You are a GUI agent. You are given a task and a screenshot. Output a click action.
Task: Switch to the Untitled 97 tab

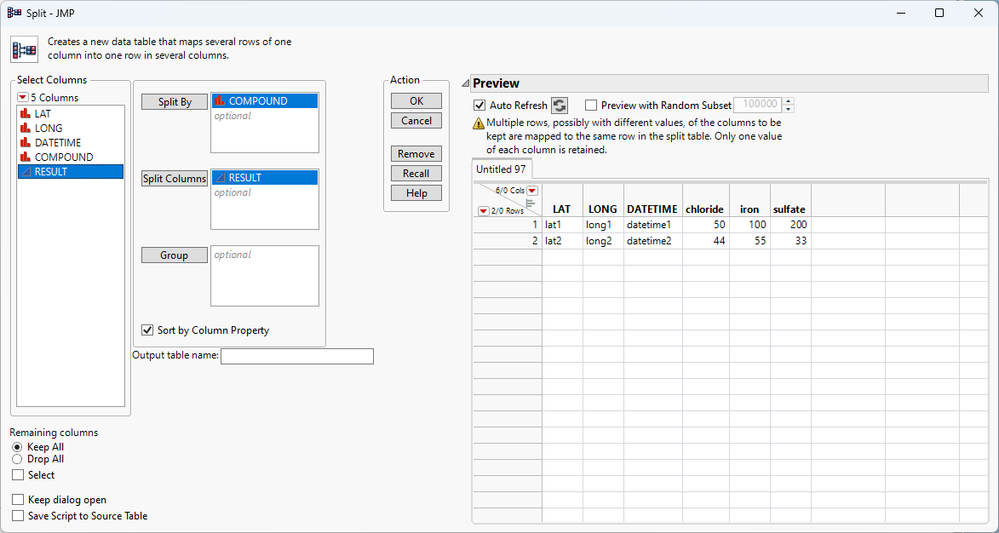coord(501,169)
